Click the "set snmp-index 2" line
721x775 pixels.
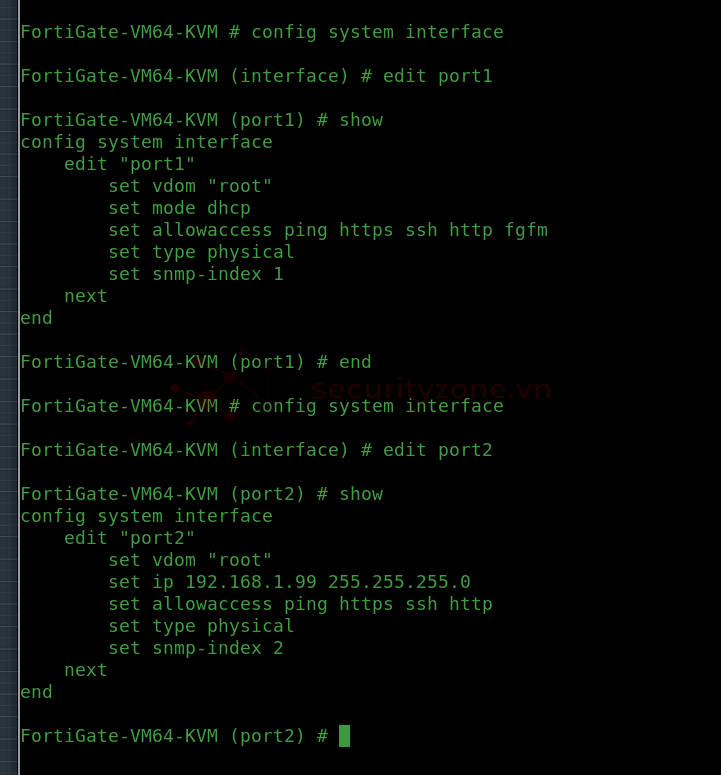tap(196, 648)
